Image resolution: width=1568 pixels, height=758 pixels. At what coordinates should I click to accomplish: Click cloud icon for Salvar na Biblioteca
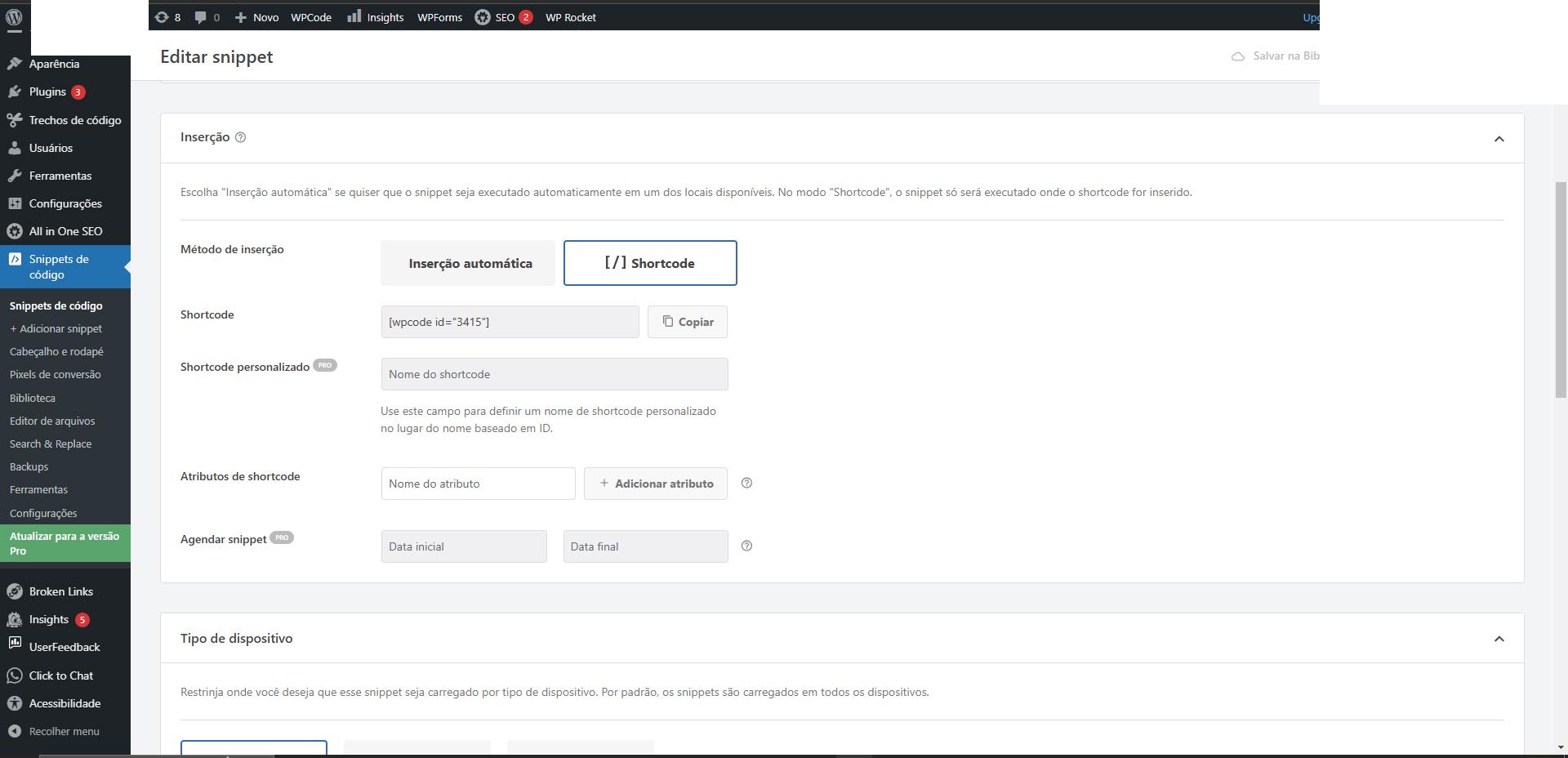coord(1238,56)
